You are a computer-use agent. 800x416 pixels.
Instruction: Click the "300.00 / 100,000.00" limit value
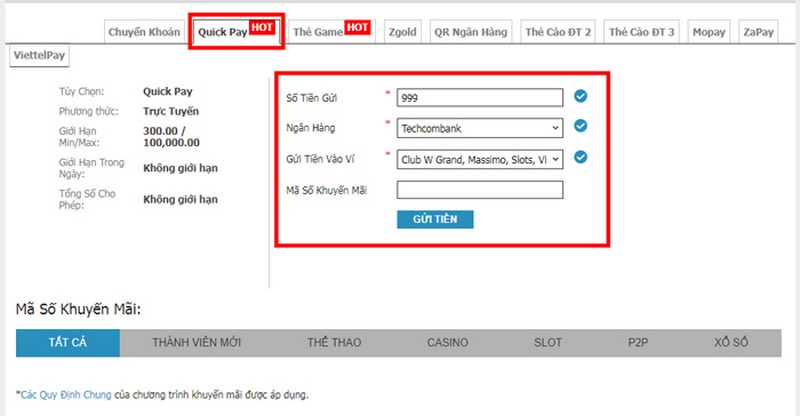[x=171, y=137]
